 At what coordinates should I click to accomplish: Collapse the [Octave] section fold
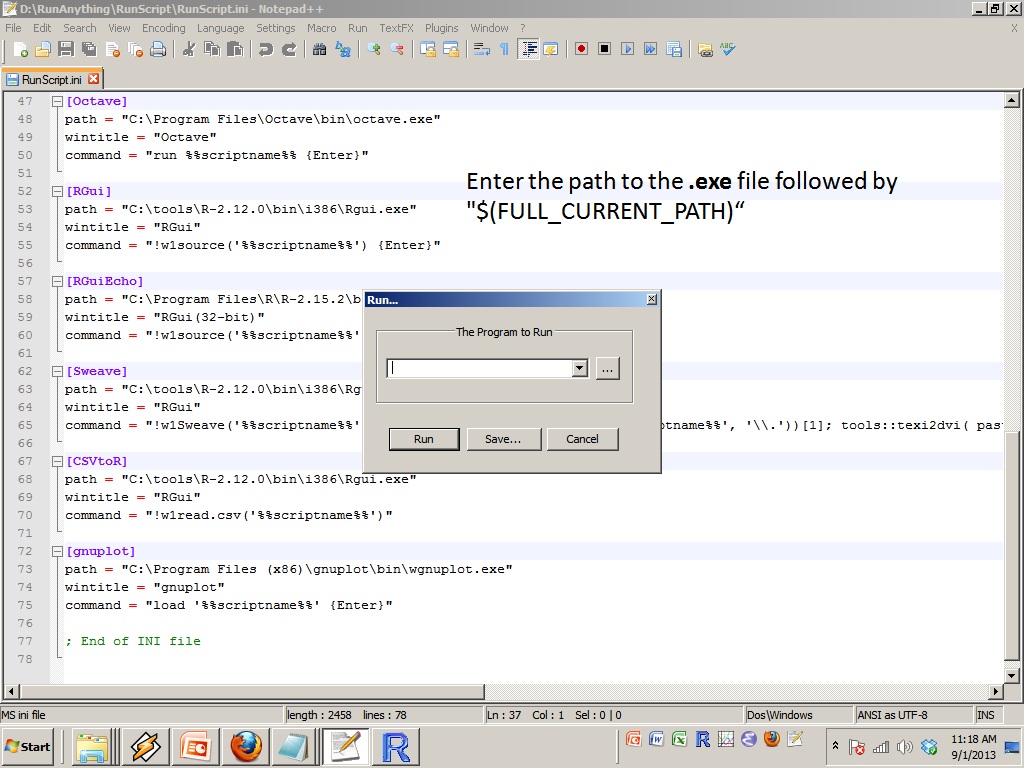click(x=57, y=101)
